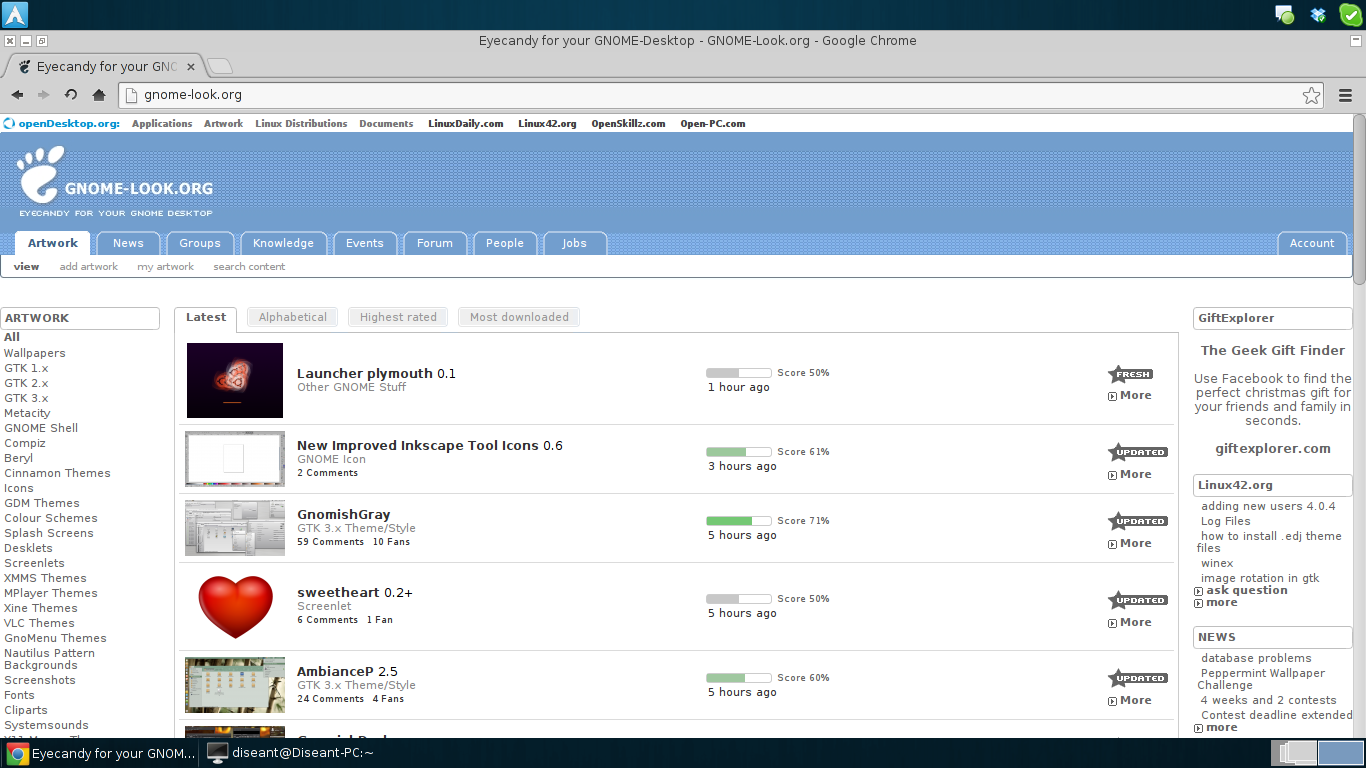Open the Events tab
This screenshot has height=768, width=1366.
pyautogui.click(x=365, y=243)
